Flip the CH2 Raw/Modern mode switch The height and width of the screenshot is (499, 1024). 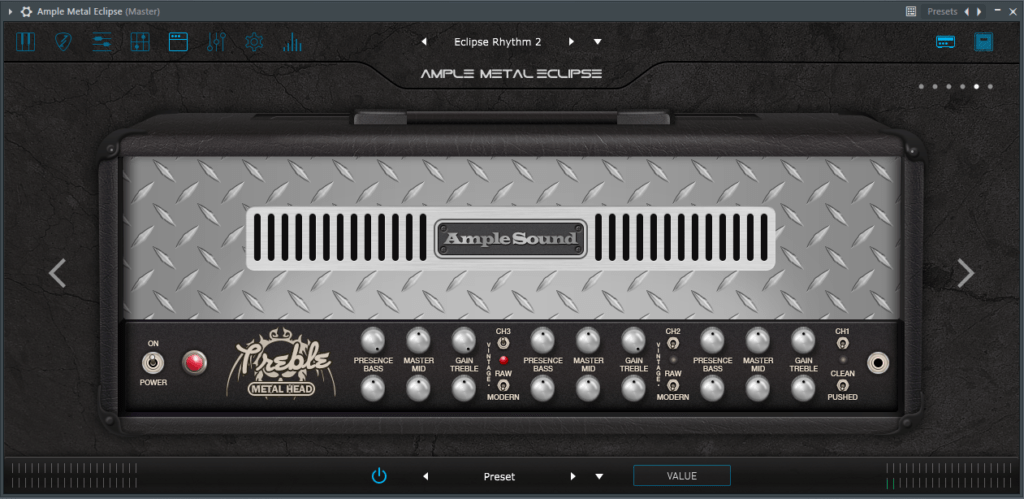click(x=673, y=385)
